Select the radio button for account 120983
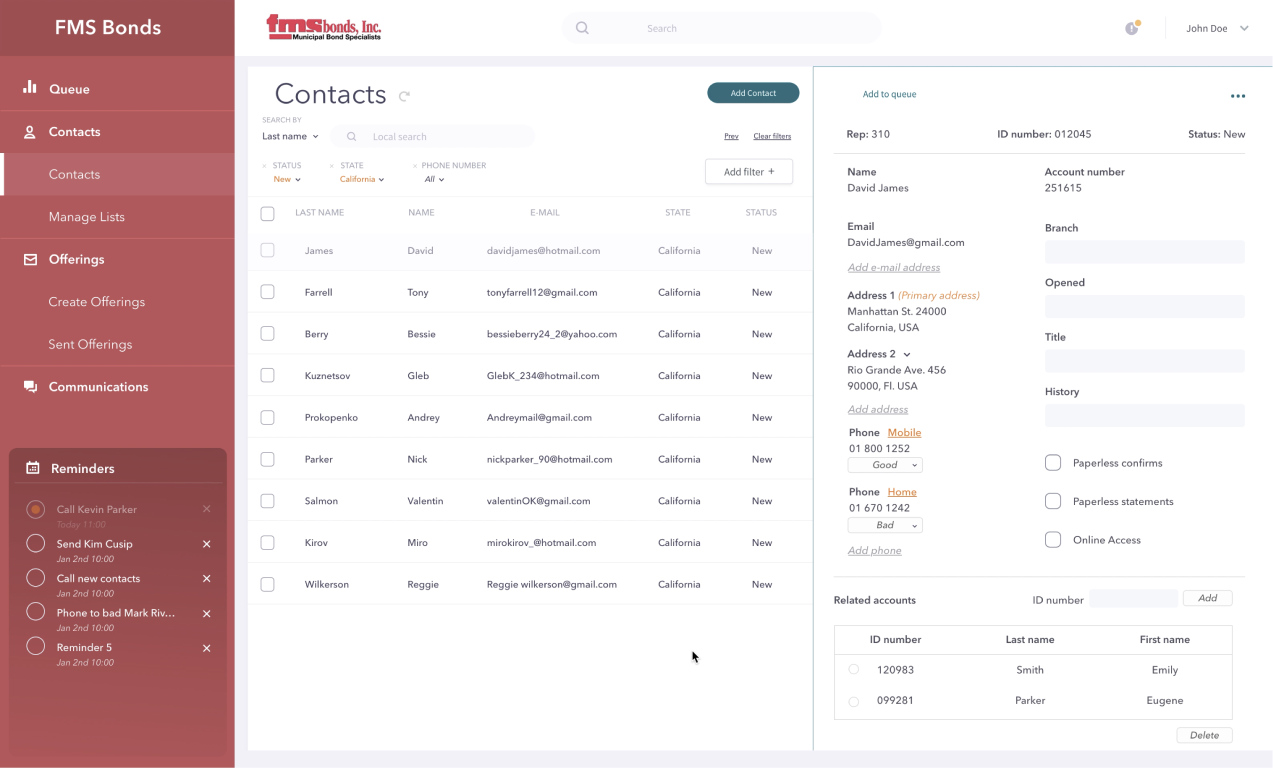Image resolution: width=1273 pixels, height=768 pixels. coord(853,669)
